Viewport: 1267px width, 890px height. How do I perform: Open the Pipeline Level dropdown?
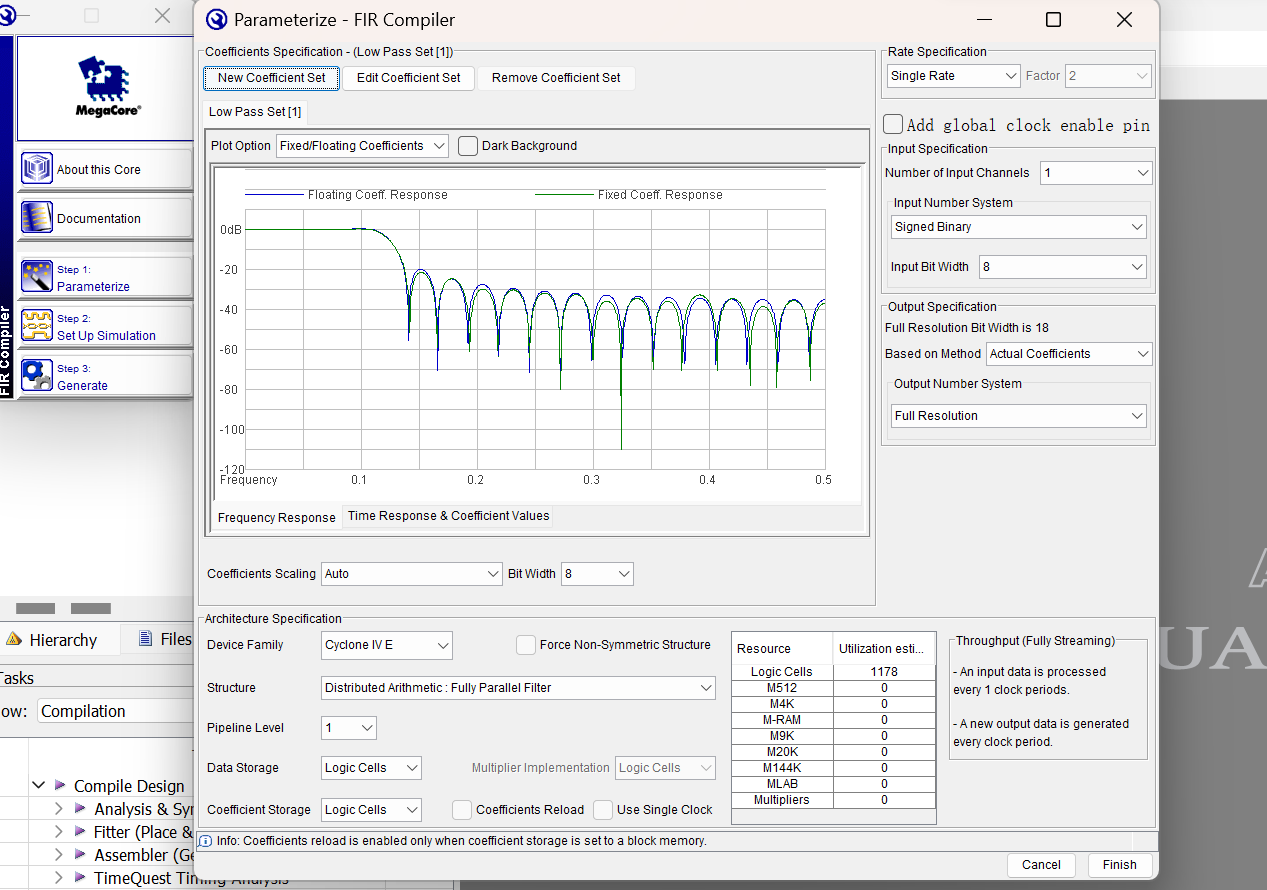click(349, 728)
